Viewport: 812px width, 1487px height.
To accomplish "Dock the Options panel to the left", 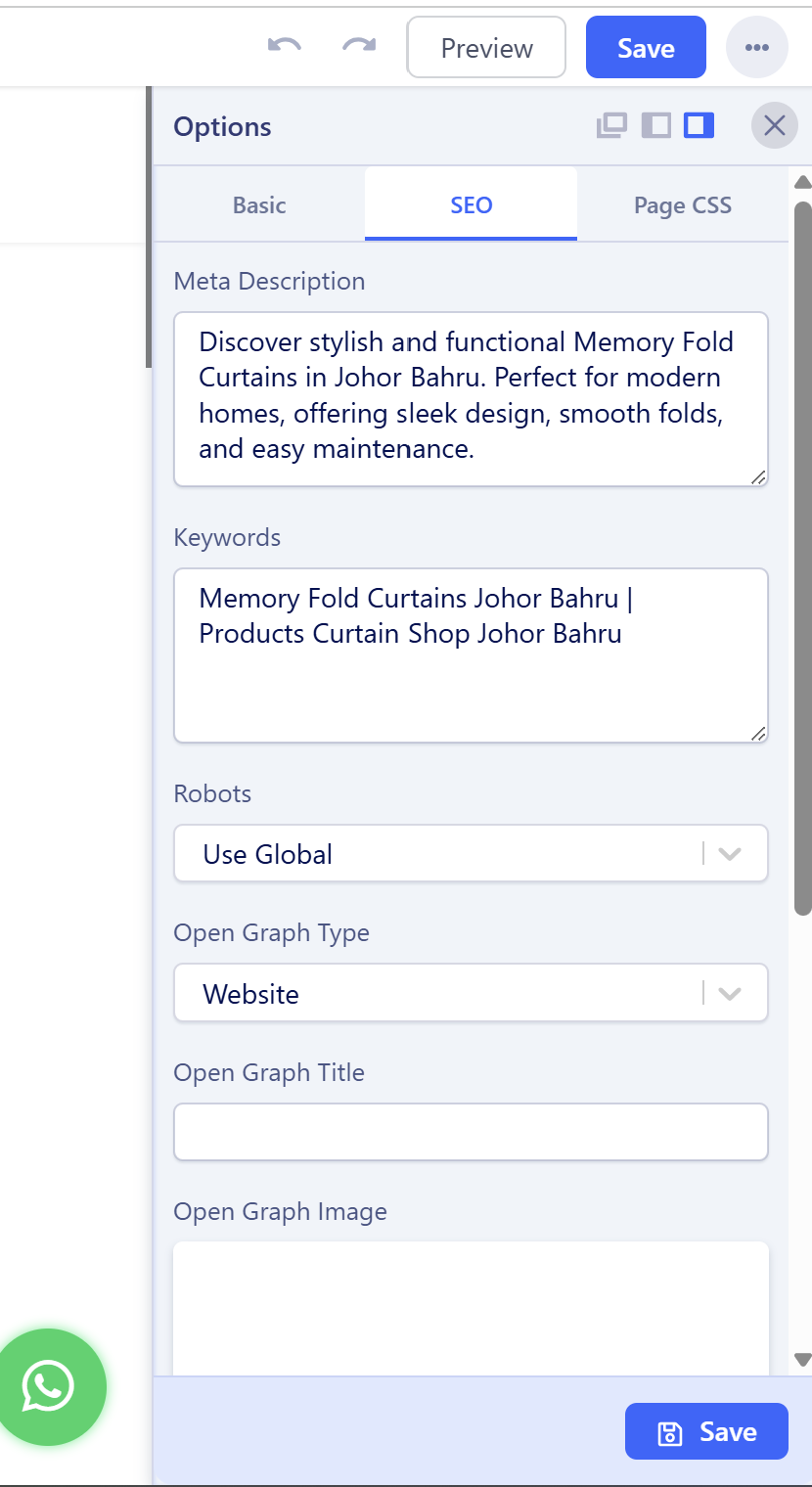I will pyautogui.click(x=655, y=125).
